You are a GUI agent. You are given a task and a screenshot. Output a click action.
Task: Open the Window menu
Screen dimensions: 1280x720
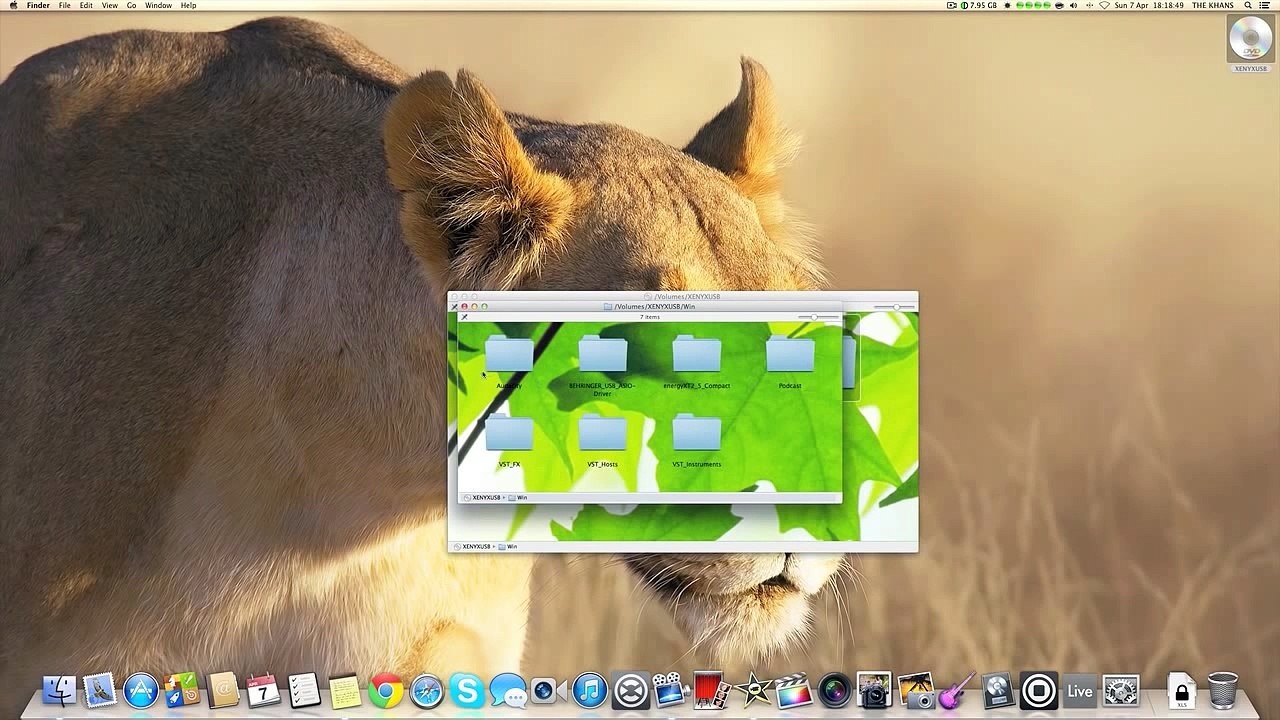coord(158,5)
